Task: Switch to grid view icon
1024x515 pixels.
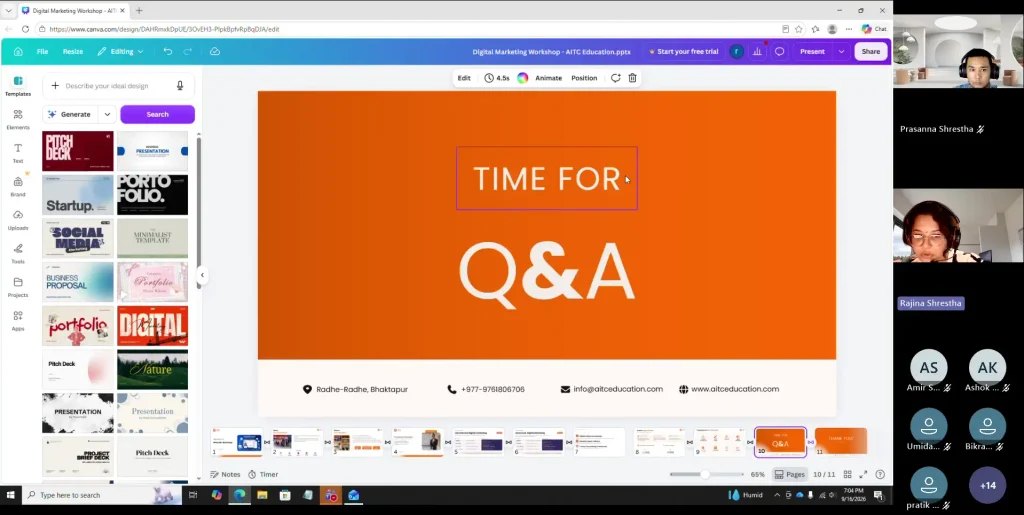Action: [847, 475]
